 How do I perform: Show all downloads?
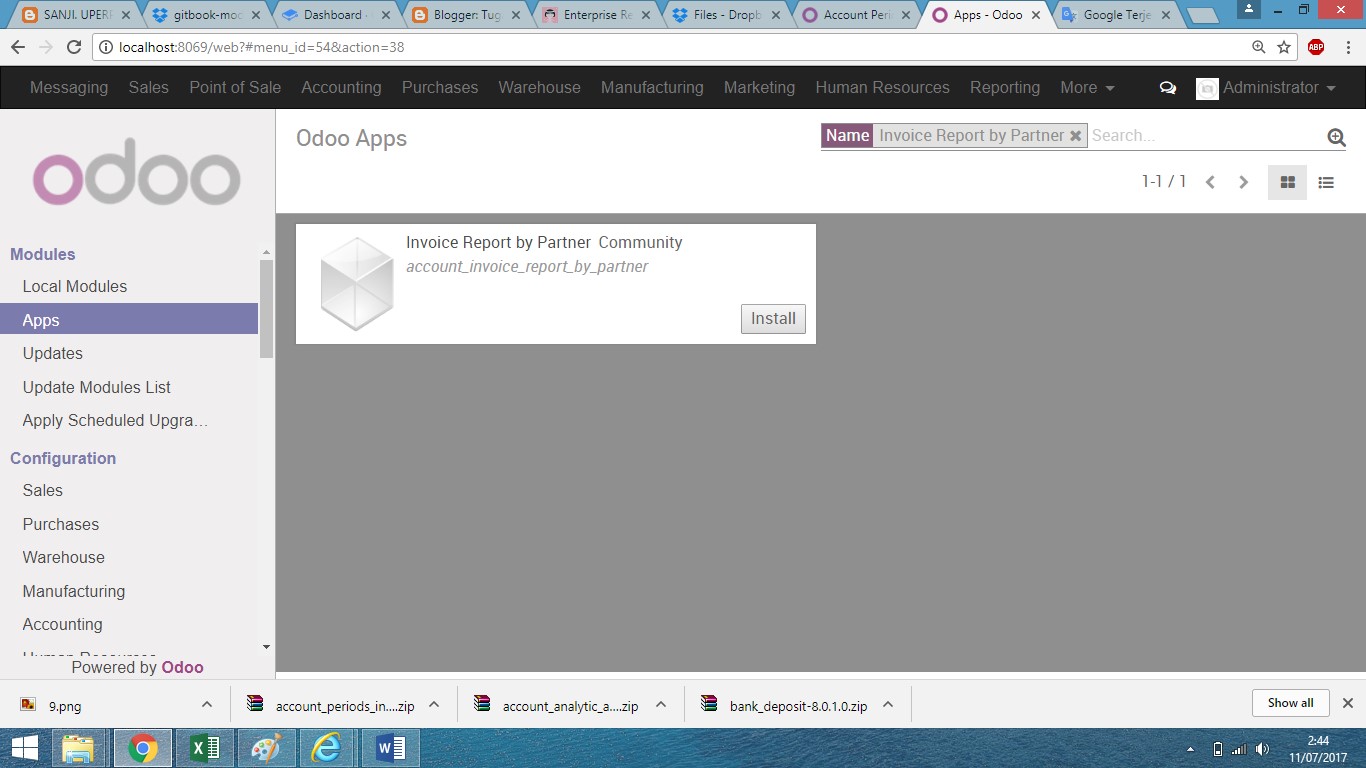[x=1290, y=703]
